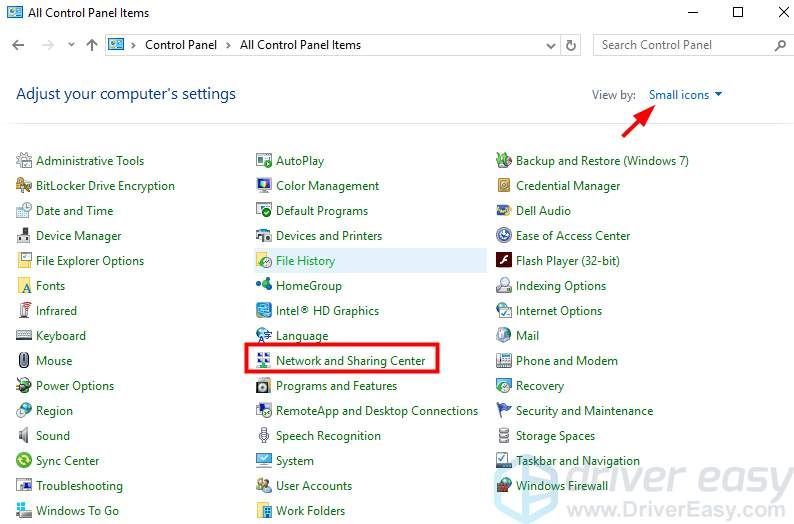Open the Work Folders link

[x=310, y=510]
